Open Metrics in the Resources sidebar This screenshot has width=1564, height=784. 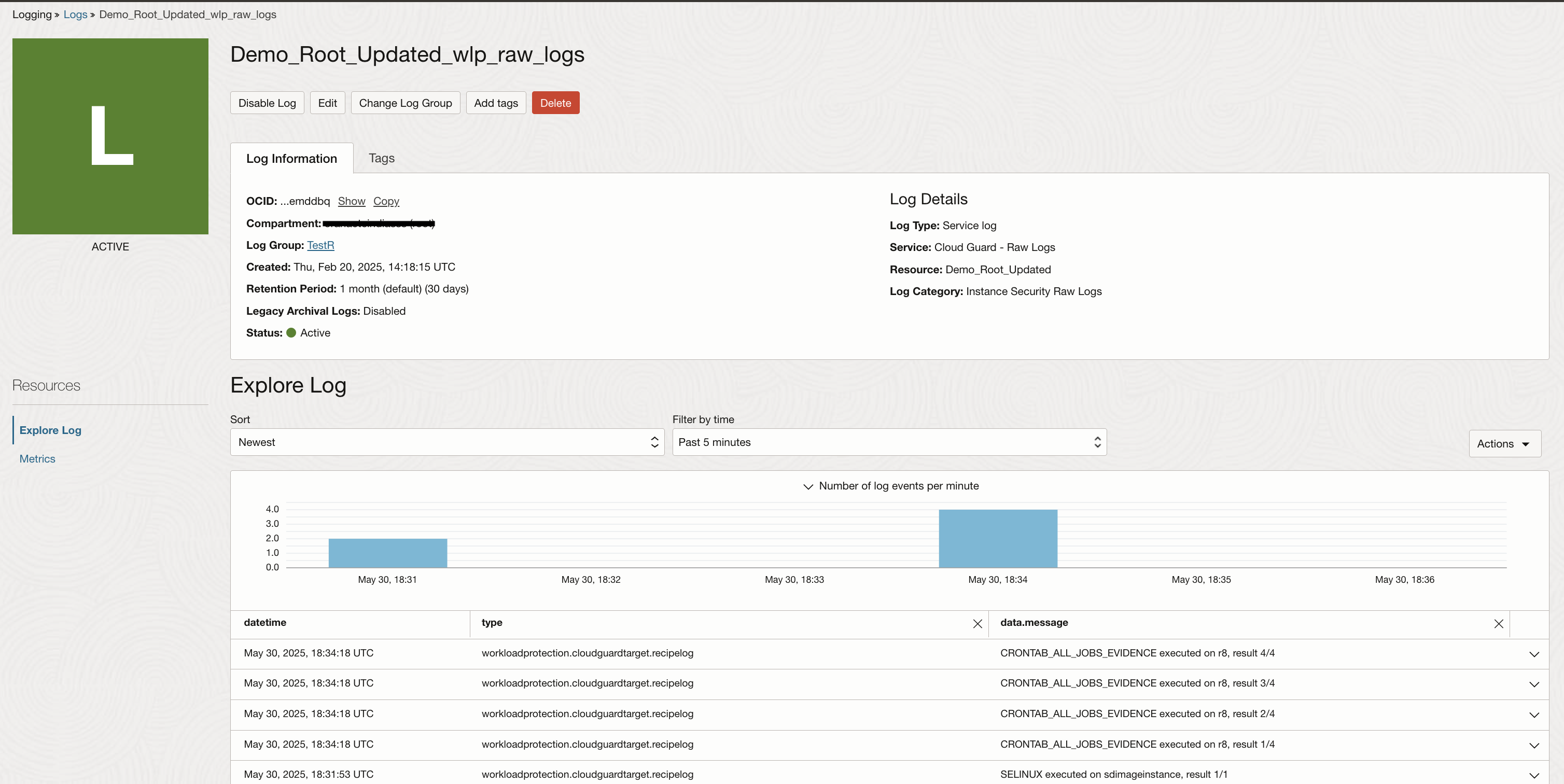[x=37, y=459]
